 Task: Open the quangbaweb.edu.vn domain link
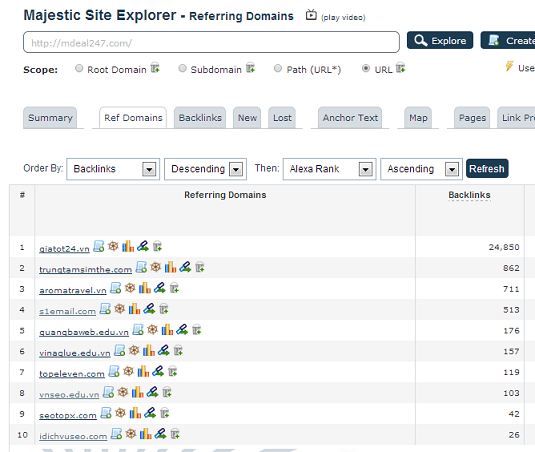click(84, 332)
